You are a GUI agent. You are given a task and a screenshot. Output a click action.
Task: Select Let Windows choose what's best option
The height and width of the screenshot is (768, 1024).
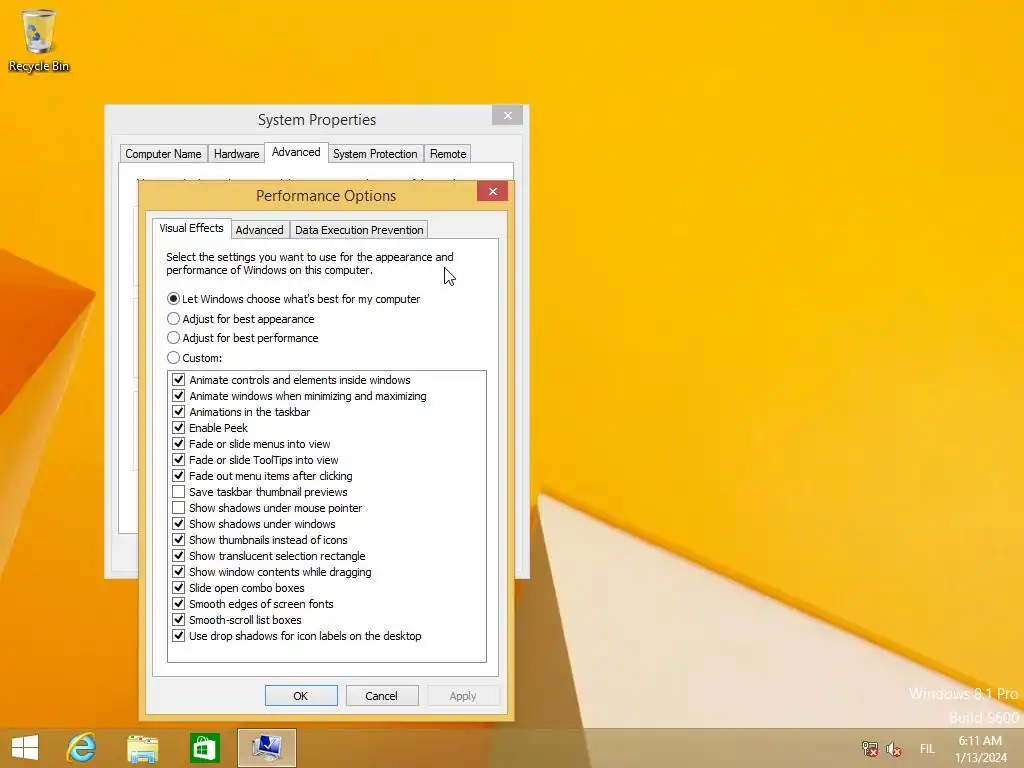tap(293, 299)
